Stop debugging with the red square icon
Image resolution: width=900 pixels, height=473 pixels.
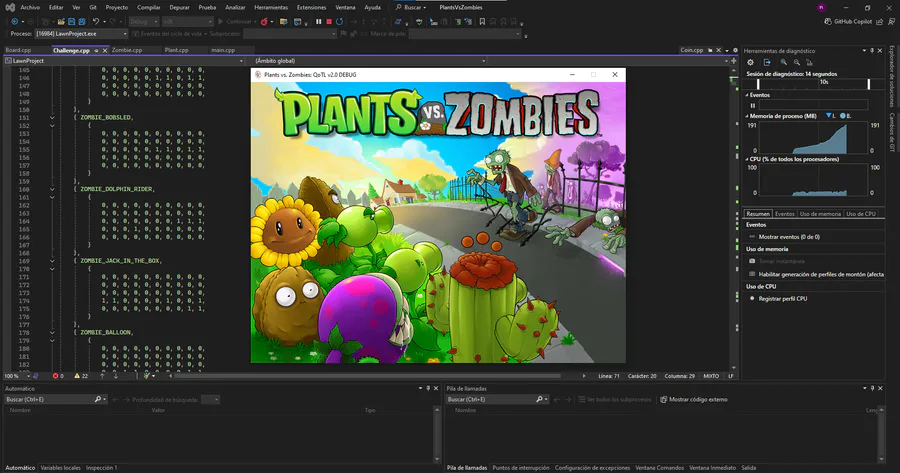coord(329,22)
